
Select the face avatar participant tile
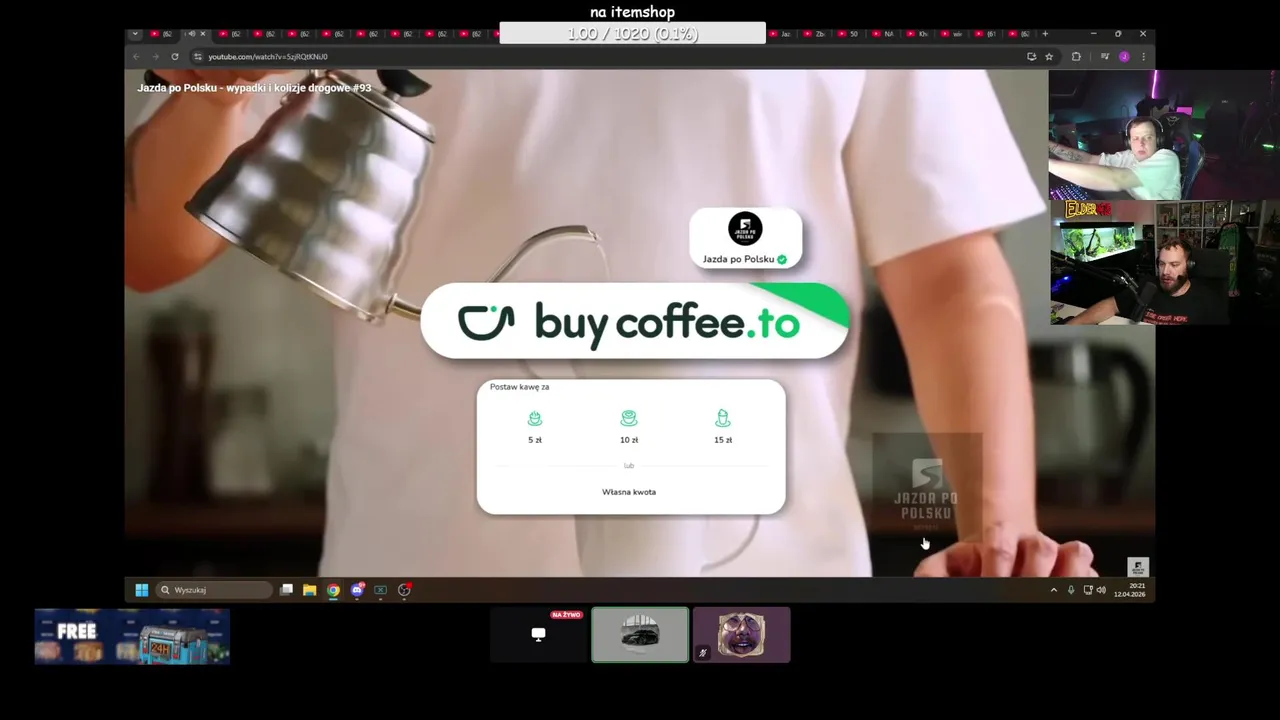click(x=742, y=634)
